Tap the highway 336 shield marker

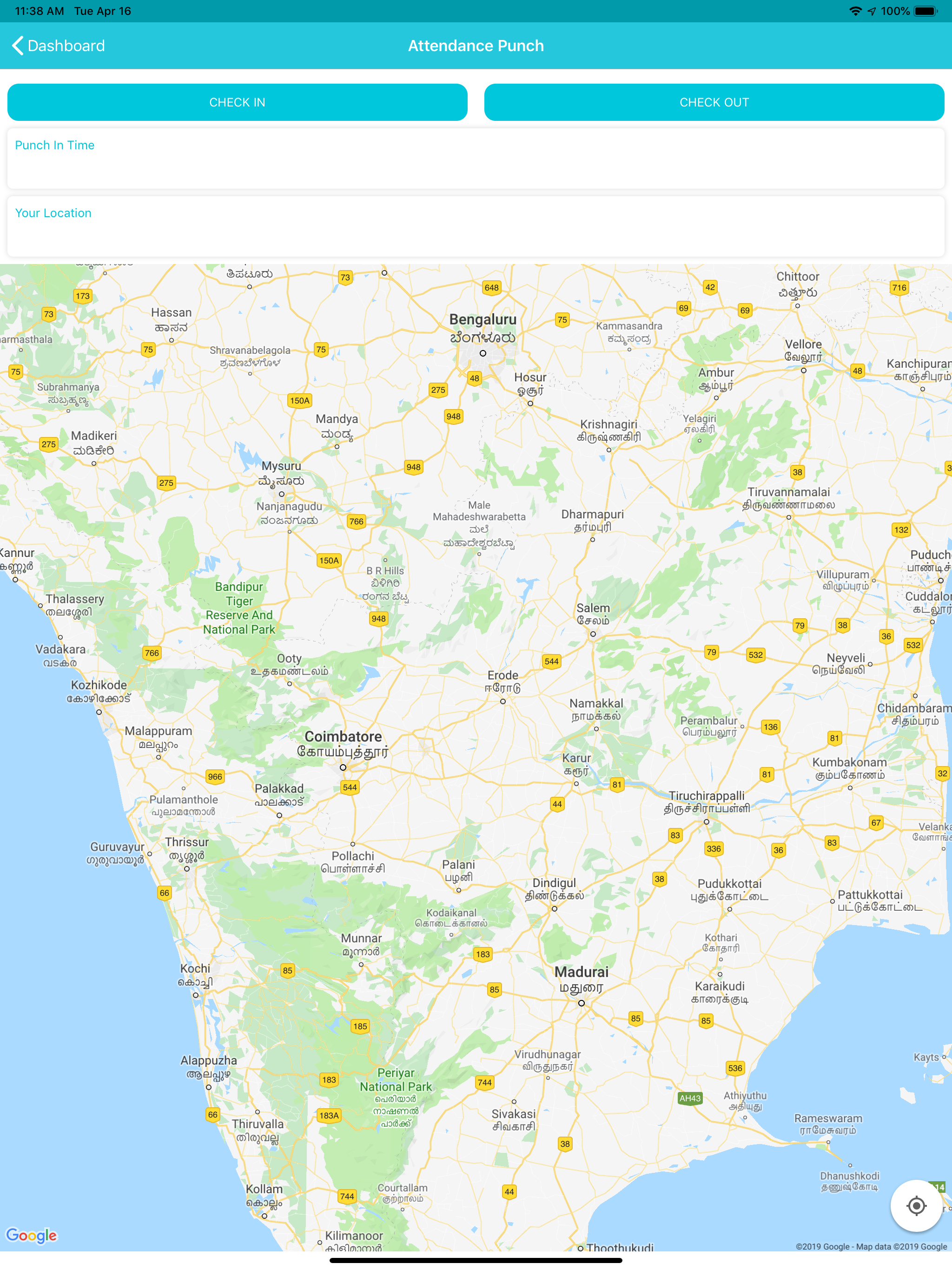click(x=714, y=848)
